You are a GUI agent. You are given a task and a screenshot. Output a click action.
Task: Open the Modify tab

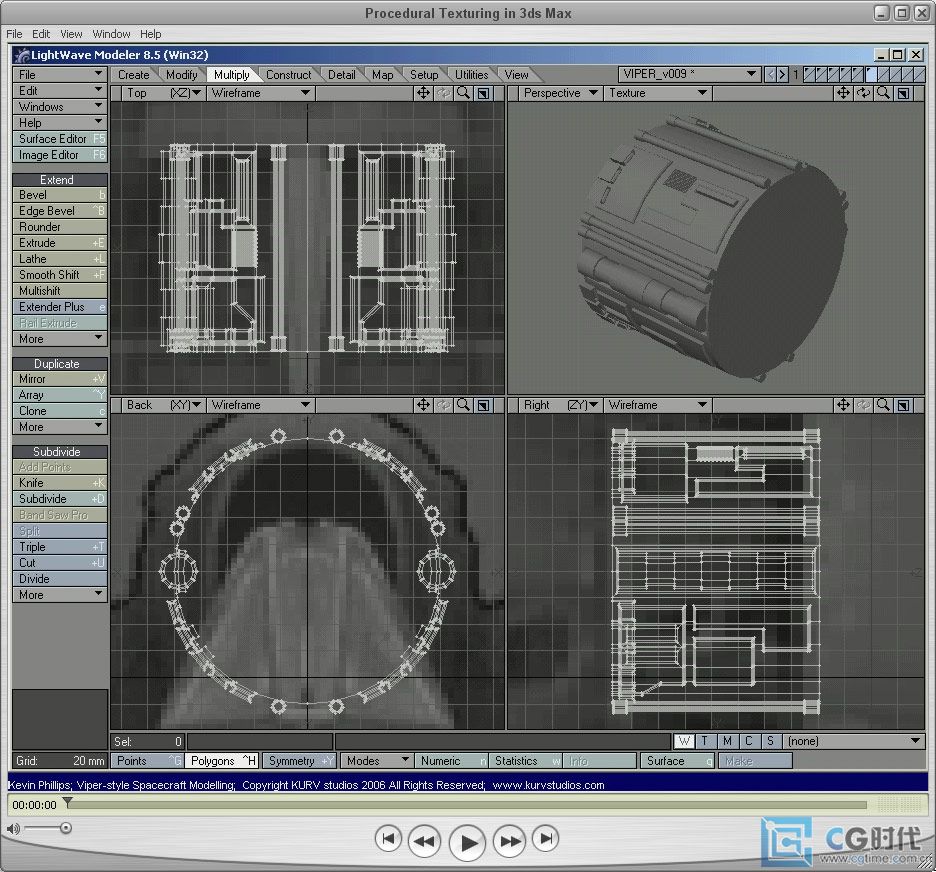pos(181,75)
